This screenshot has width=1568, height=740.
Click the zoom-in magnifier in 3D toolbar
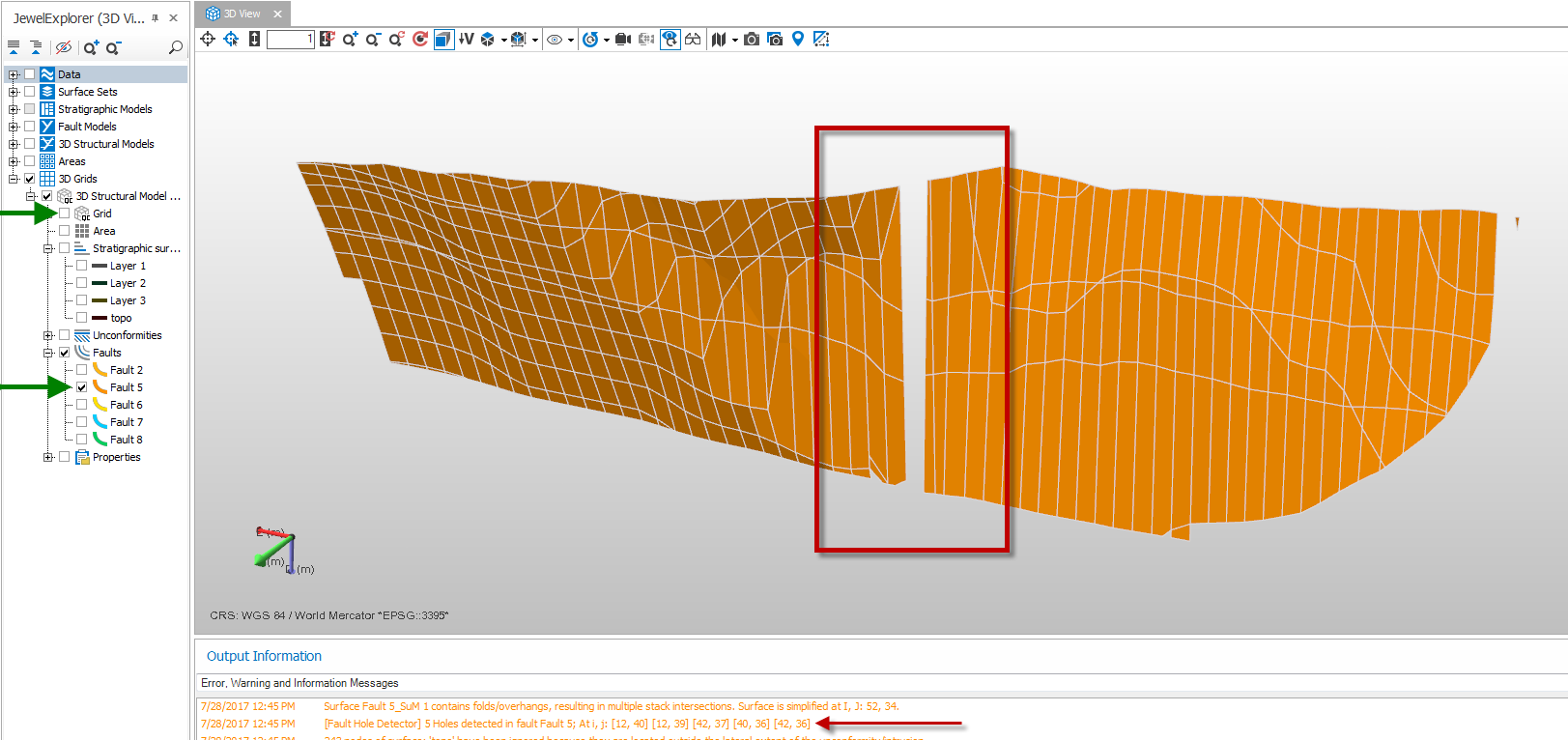click(350, 40)
